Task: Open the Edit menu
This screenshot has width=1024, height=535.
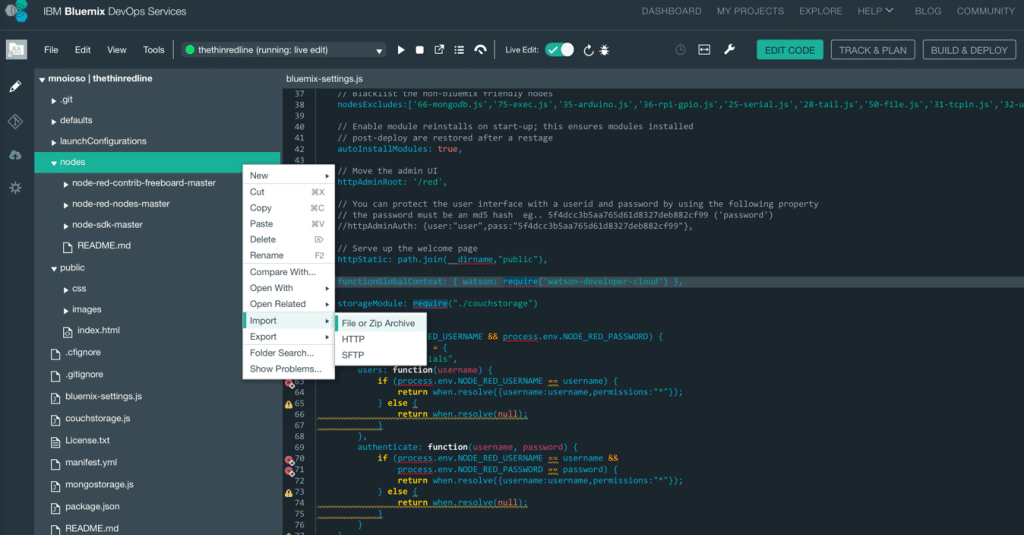Action: tap(82, 50)
